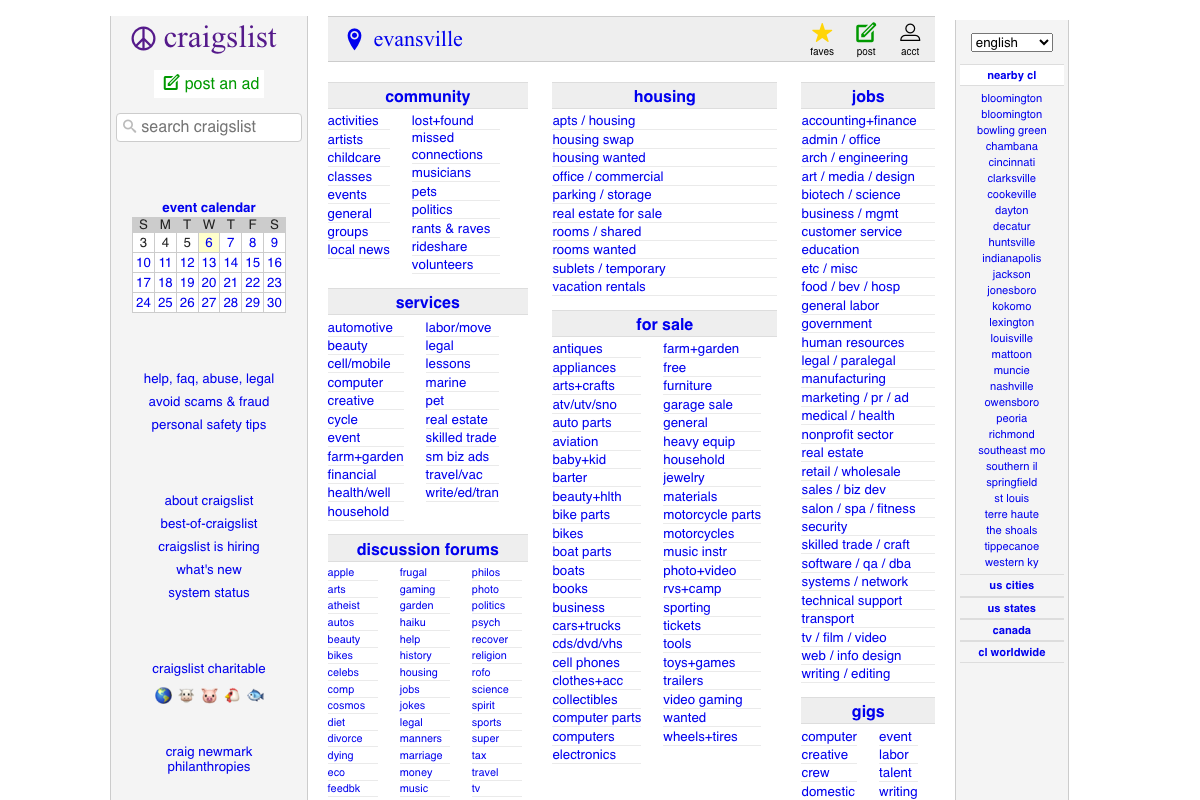Expand the cl worldwide list
This screenshot has height=800, width=1200.
pyautogui.click(x=1012, y=652)
